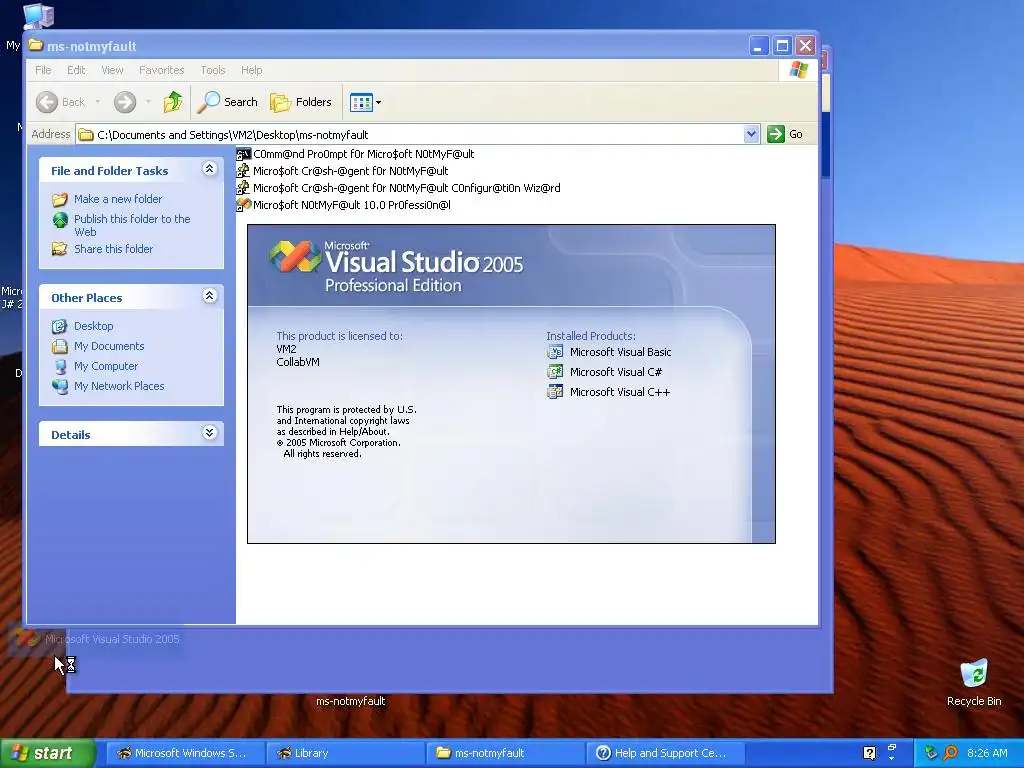1024x768 pixels.
Task: Click the Make a new folder icon
Action: (x=60, y=199)
